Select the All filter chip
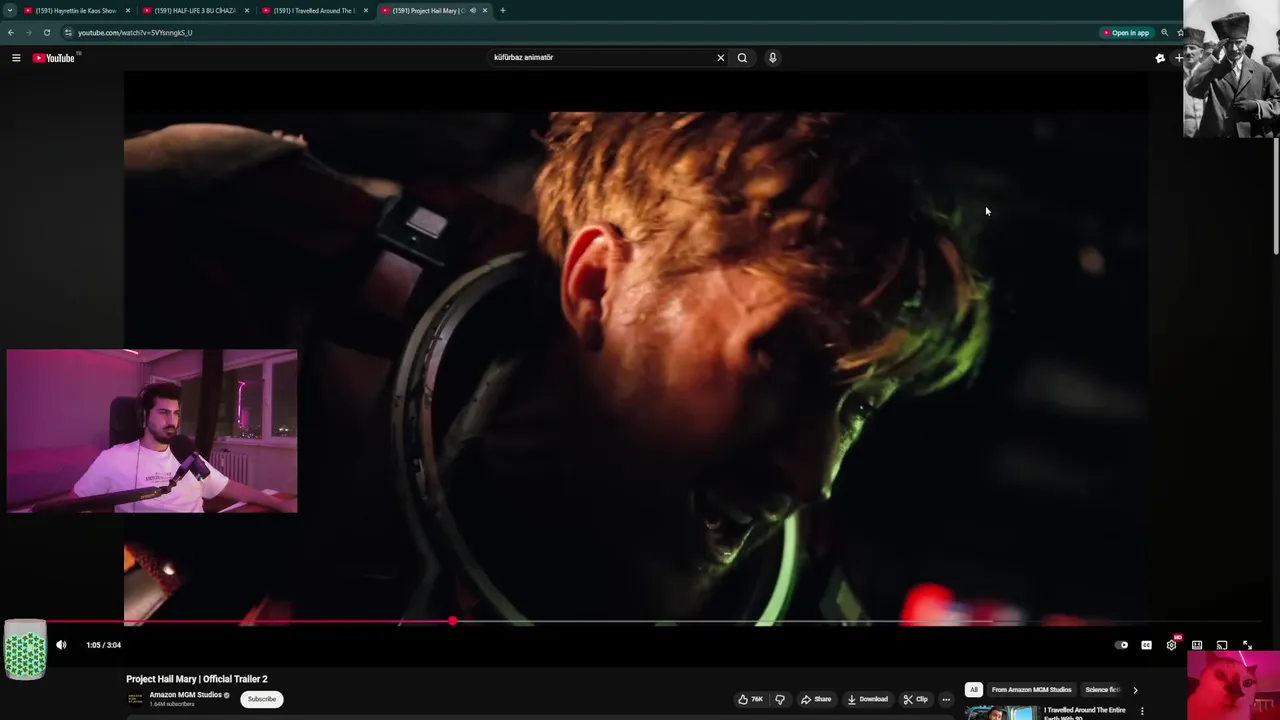The height and width of the screenshot is (720, 1280). click(973, 690)
